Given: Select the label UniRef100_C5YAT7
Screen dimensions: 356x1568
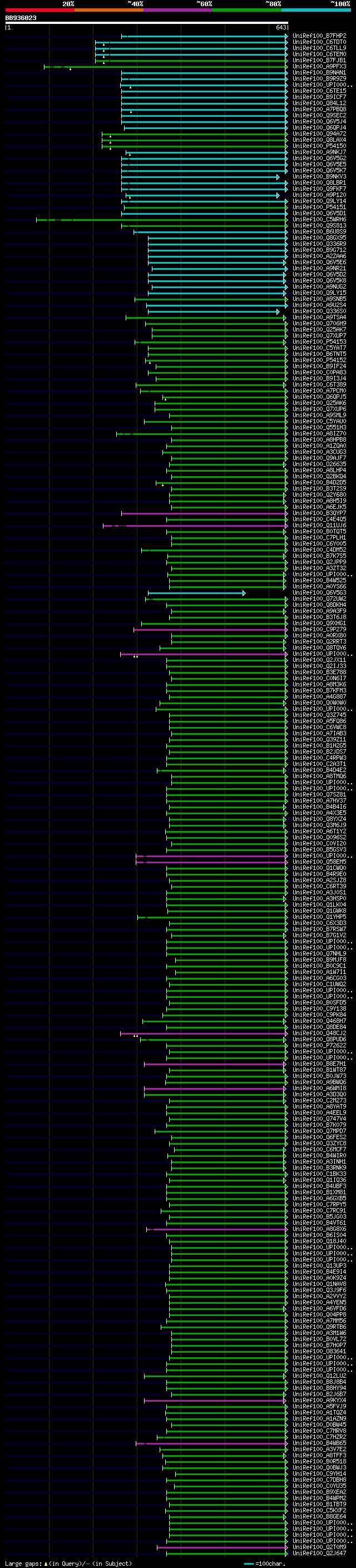Looking at the screenshot, I should (x=319, y=348).
